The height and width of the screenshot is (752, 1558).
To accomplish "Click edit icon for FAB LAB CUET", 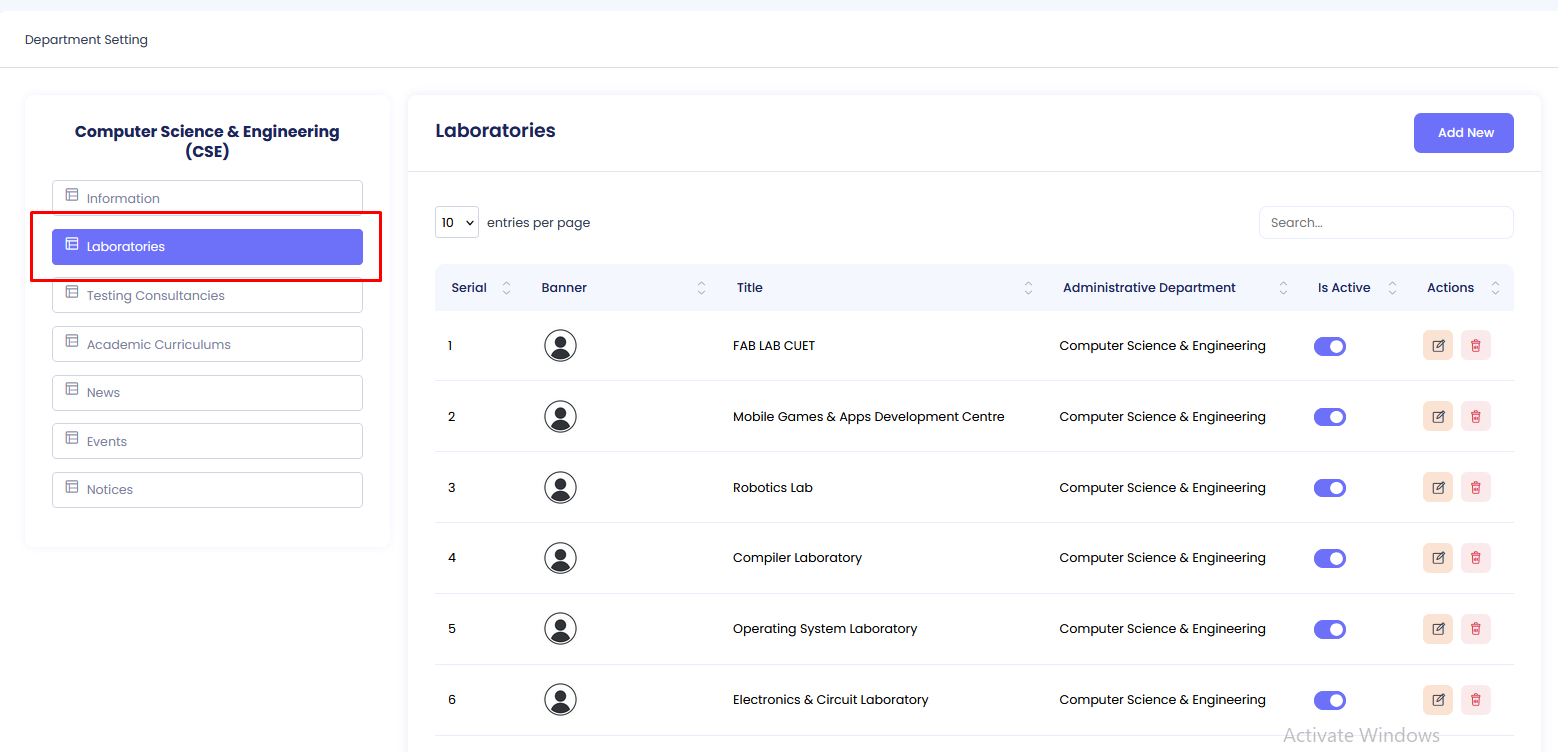I will [1437, 346].
